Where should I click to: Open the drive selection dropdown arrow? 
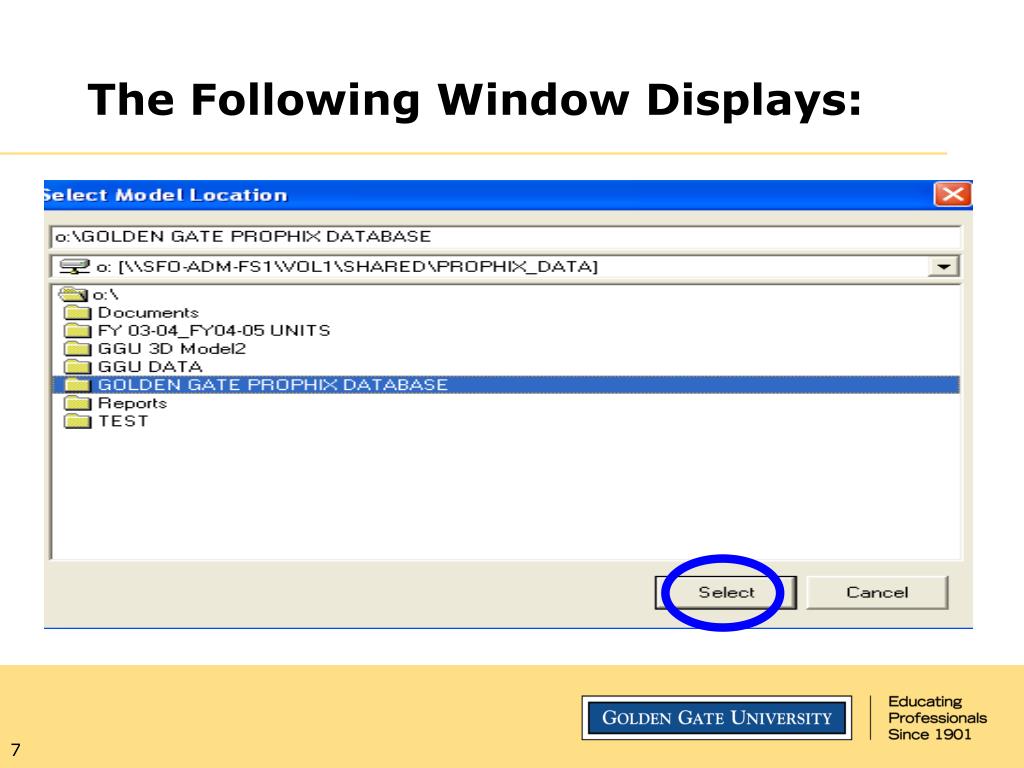tap(943, 266)
